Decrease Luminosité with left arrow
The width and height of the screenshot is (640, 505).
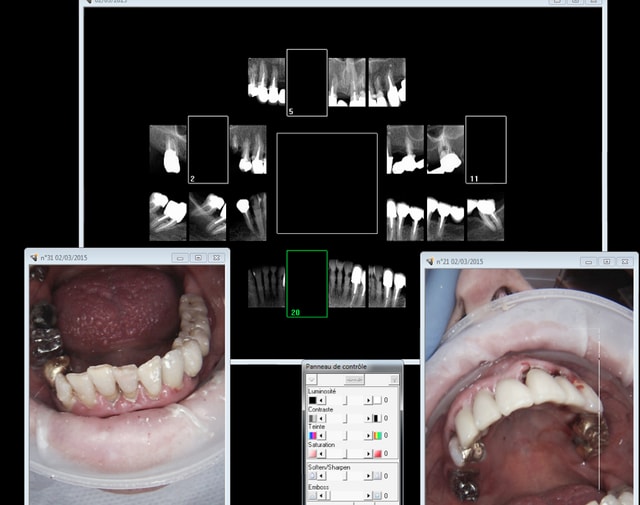(x=323, y=400)
